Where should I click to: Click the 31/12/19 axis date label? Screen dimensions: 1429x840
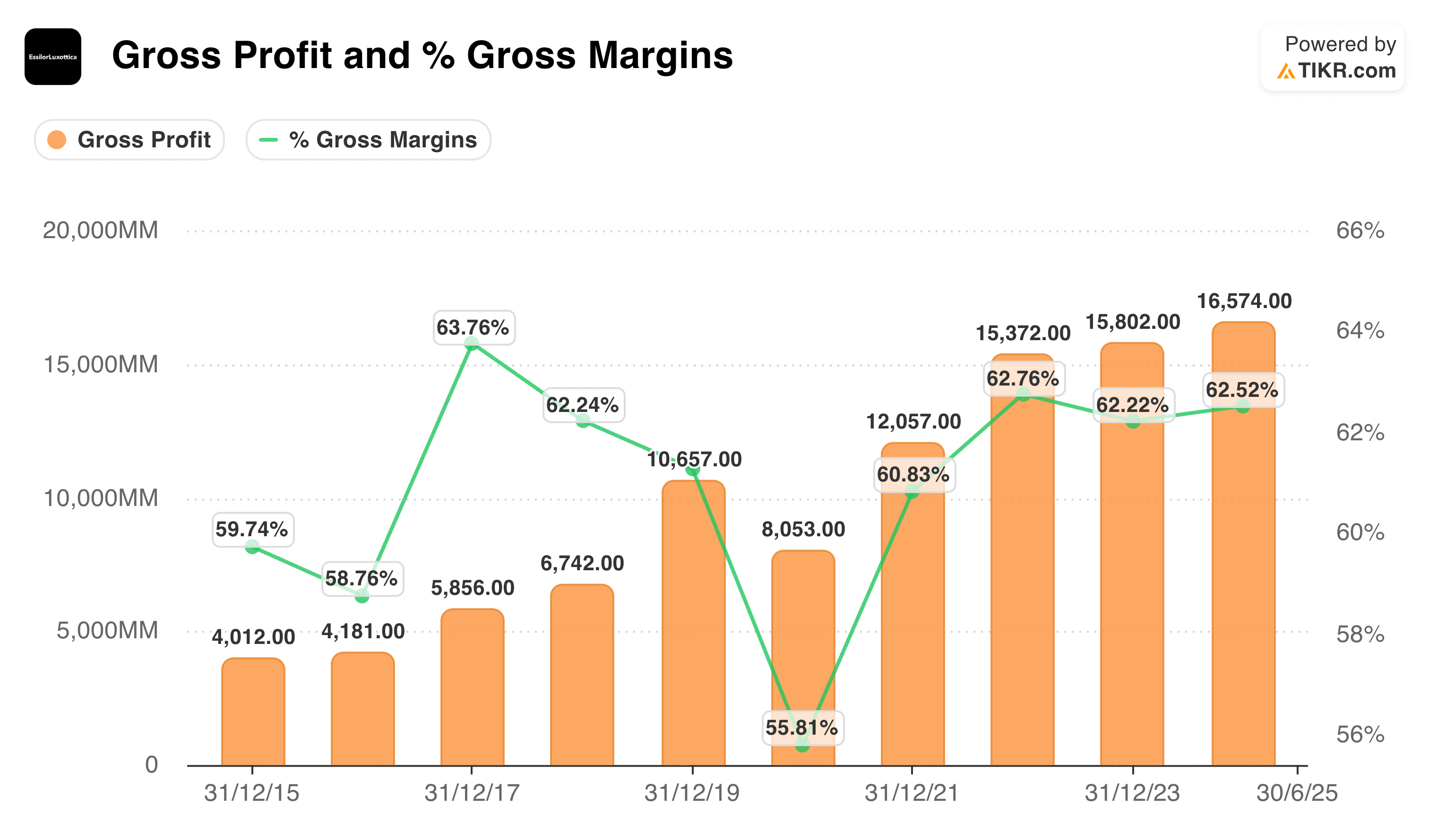[x=692, y=792]
